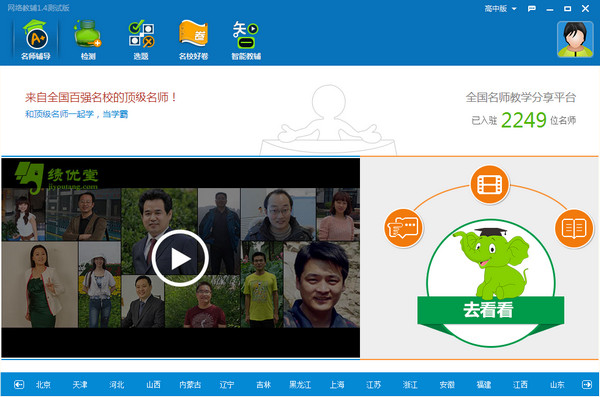Select the 黑龙江 province tab
This screenshot has width=600, height=397.
tap(300, 384)
